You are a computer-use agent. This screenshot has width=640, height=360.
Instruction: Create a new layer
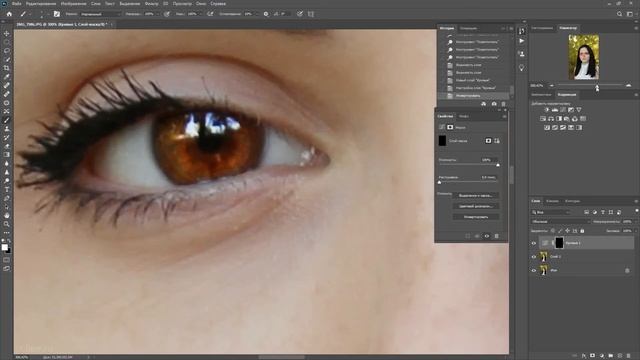pos(620,356)
